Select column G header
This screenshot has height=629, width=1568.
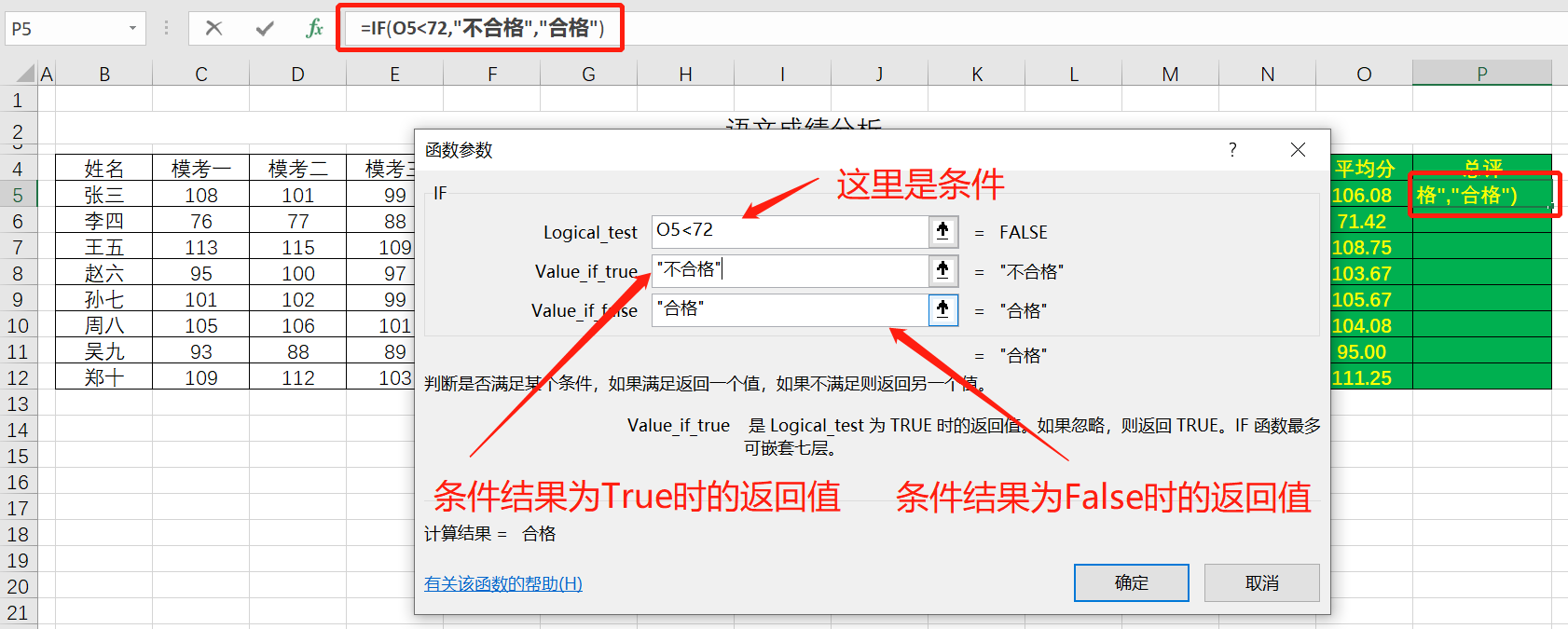pos(589,74)
